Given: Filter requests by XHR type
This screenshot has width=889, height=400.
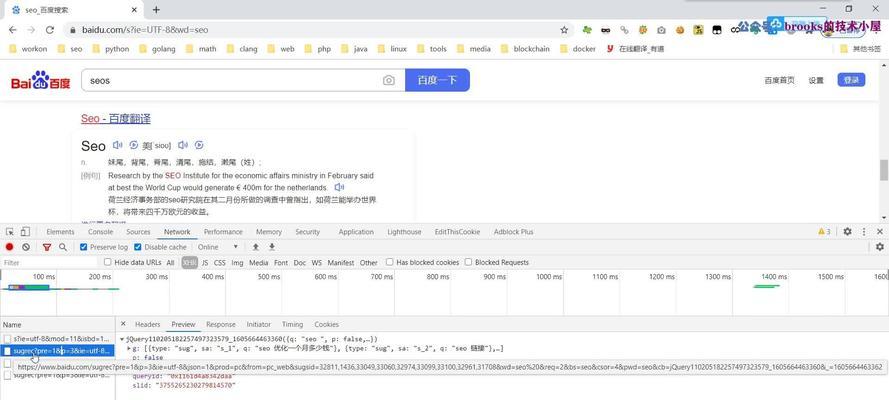Looking at the screenshot, I should pos(189,262).
